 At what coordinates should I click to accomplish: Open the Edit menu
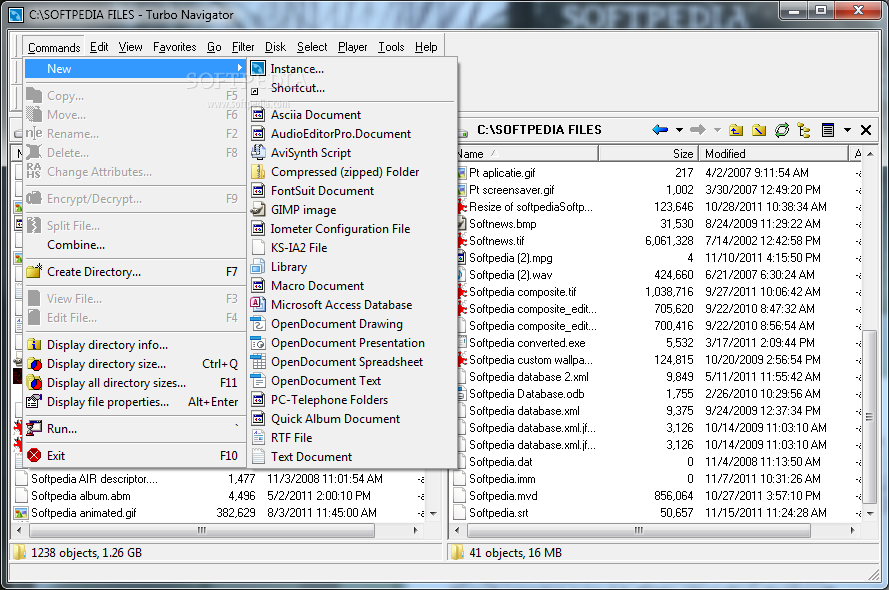click(99, 47)
